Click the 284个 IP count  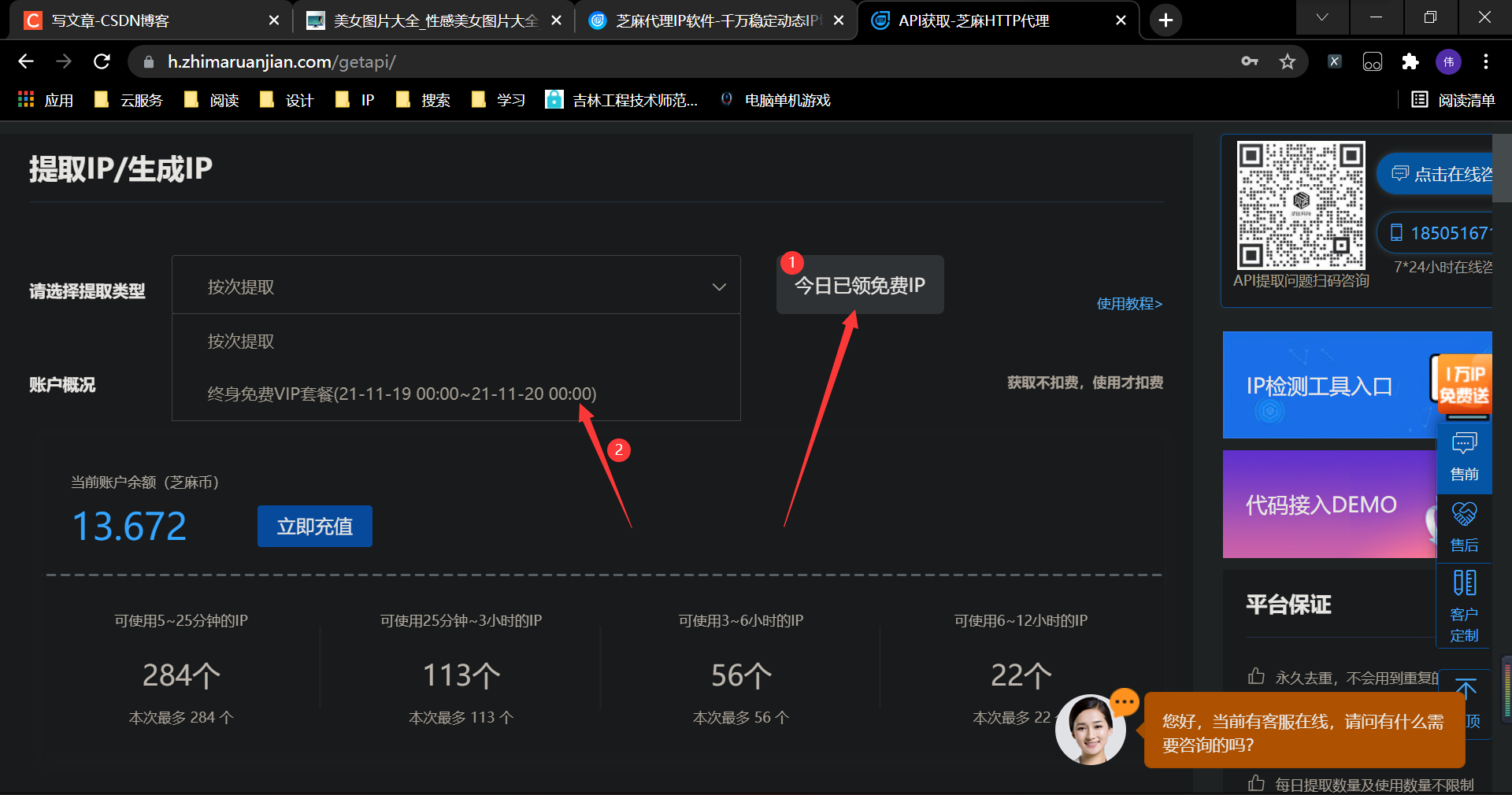pyautogui.click(x=181, y=675)
